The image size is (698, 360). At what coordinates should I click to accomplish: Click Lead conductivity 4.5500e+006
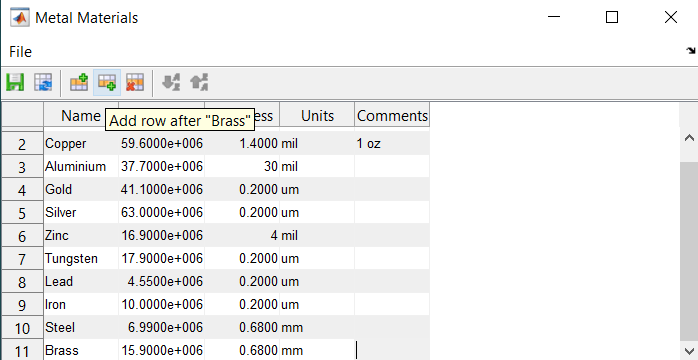[162, 282]
